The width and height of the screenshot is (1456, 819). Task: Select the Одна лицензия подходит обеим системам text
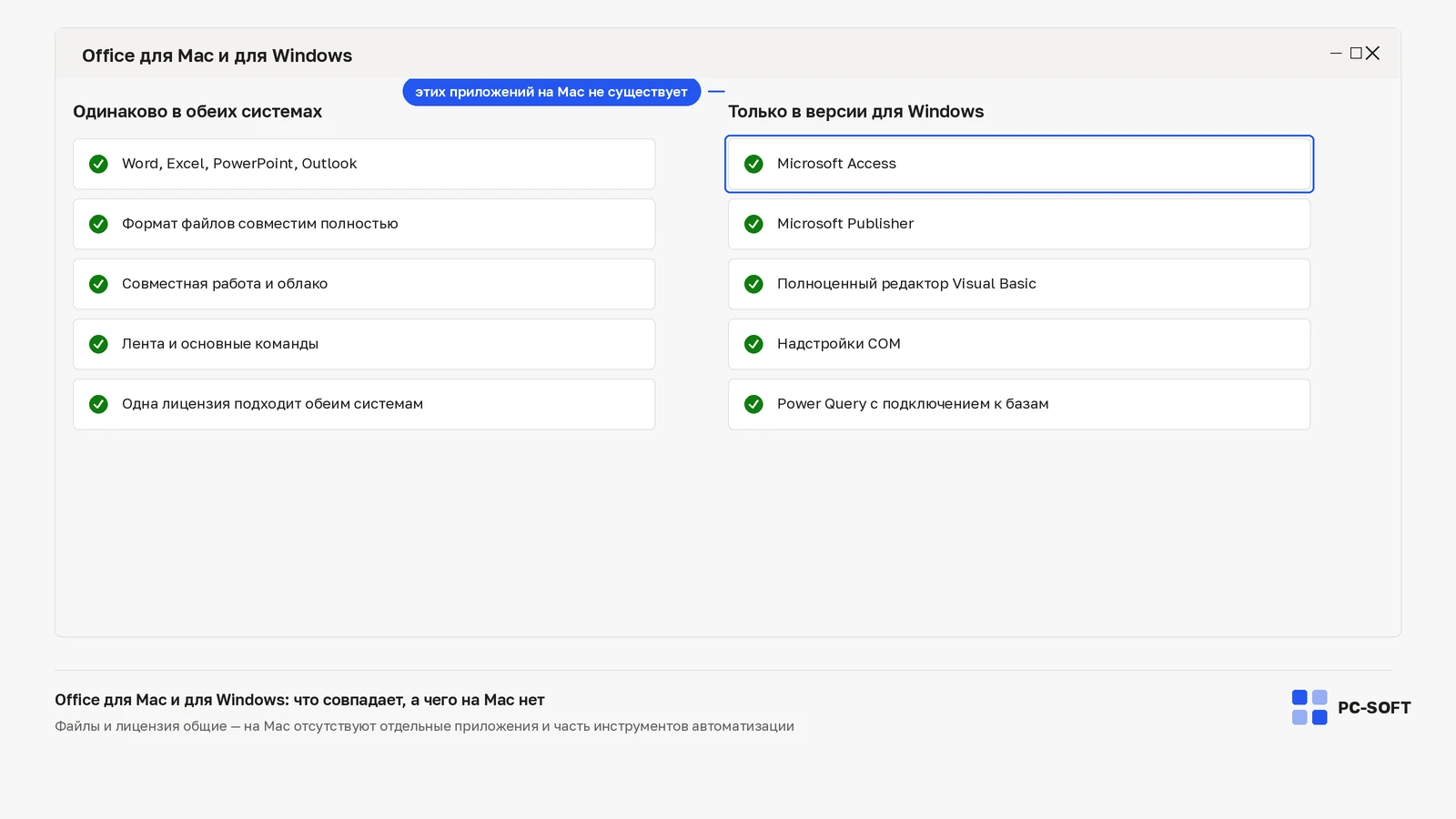272,404
